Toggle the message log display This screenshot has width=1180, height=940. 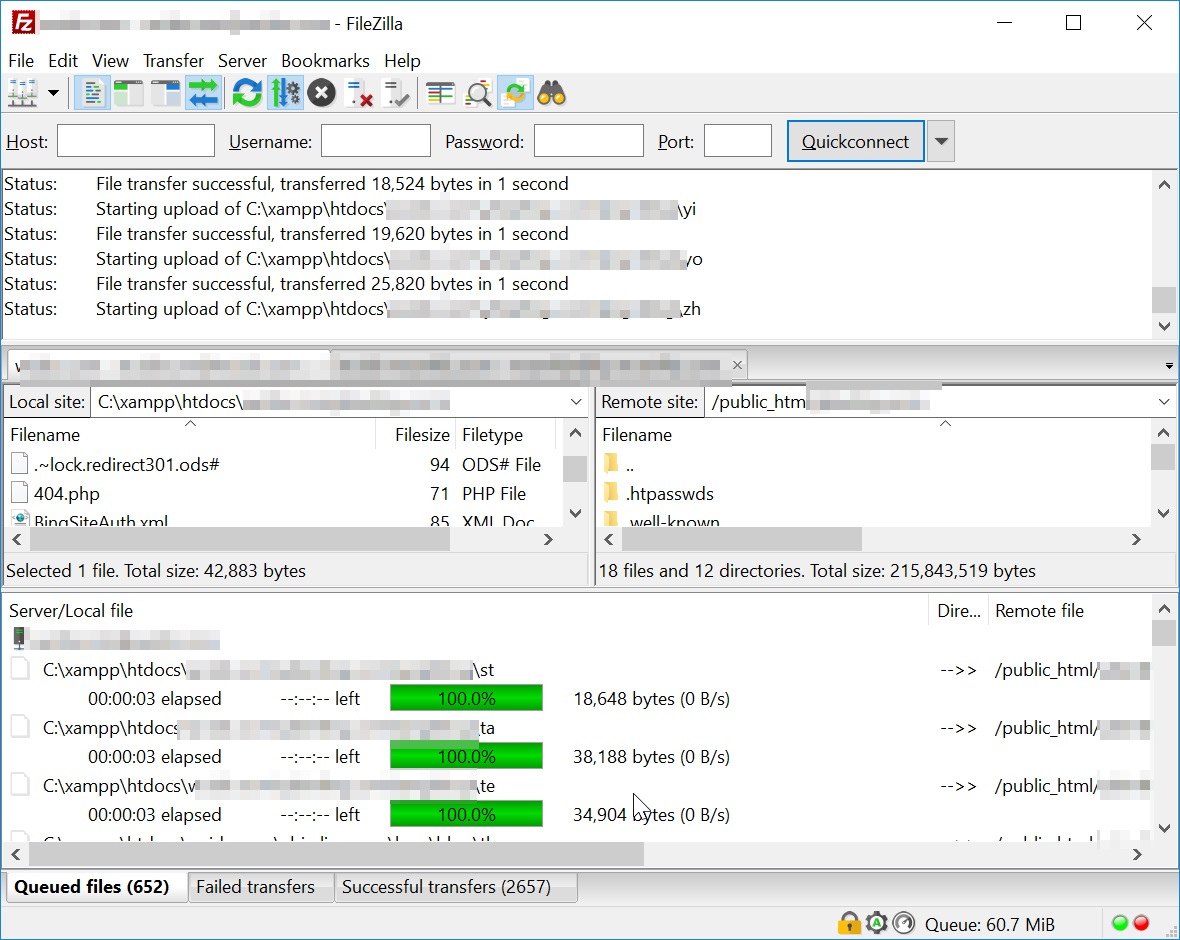click(92, 94)
